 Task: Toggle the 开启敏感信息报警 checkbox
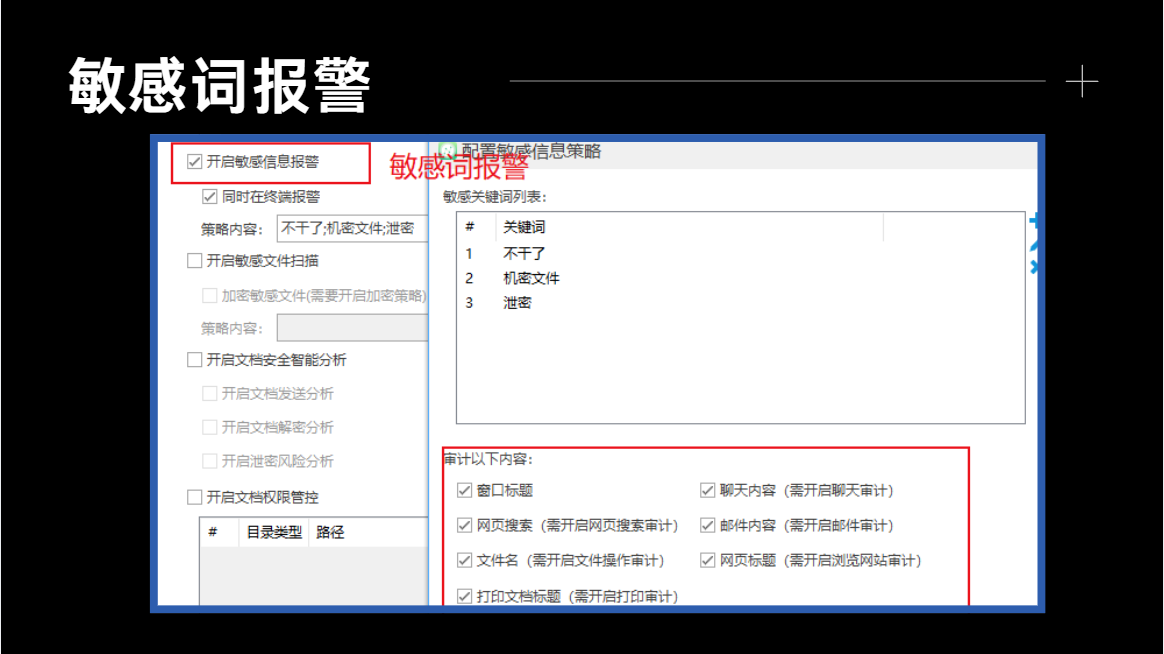194,161
